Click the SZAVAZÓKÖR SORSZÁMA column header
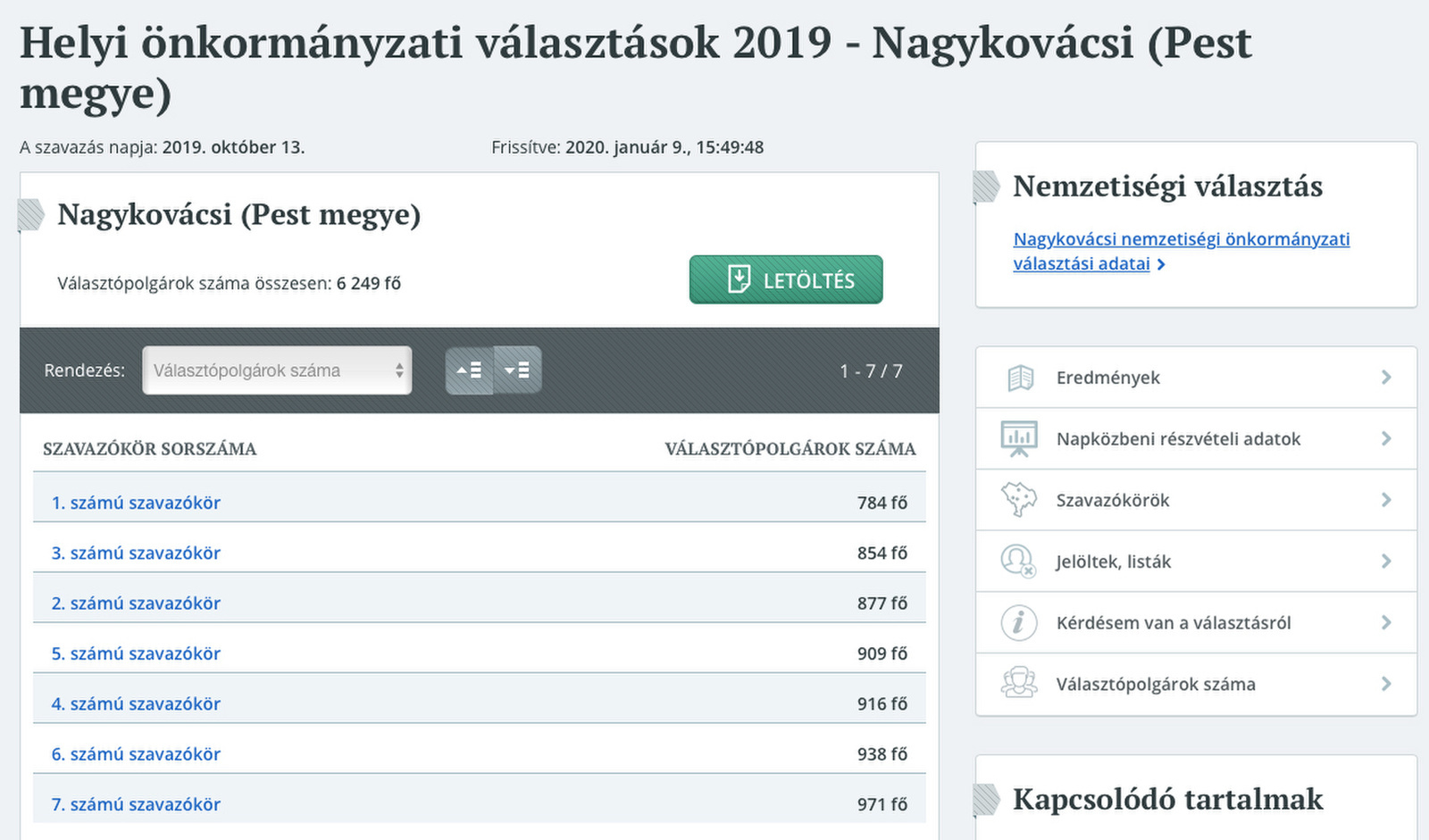Viewport: 1429px width, 840px height. [149, 449]
